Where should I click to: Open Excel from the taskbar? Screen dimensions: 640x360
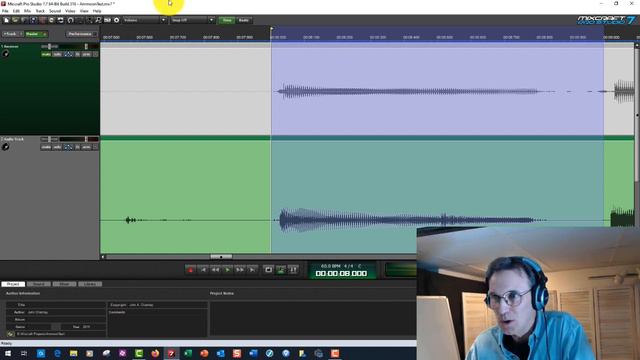(x=188, y=353)
